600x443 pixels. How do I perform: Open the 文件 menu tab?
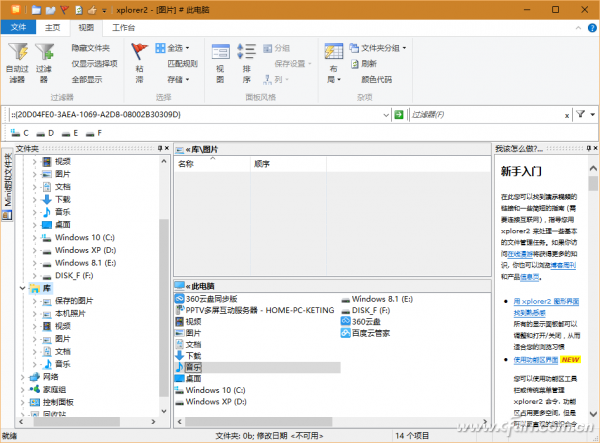click(18, 27)
